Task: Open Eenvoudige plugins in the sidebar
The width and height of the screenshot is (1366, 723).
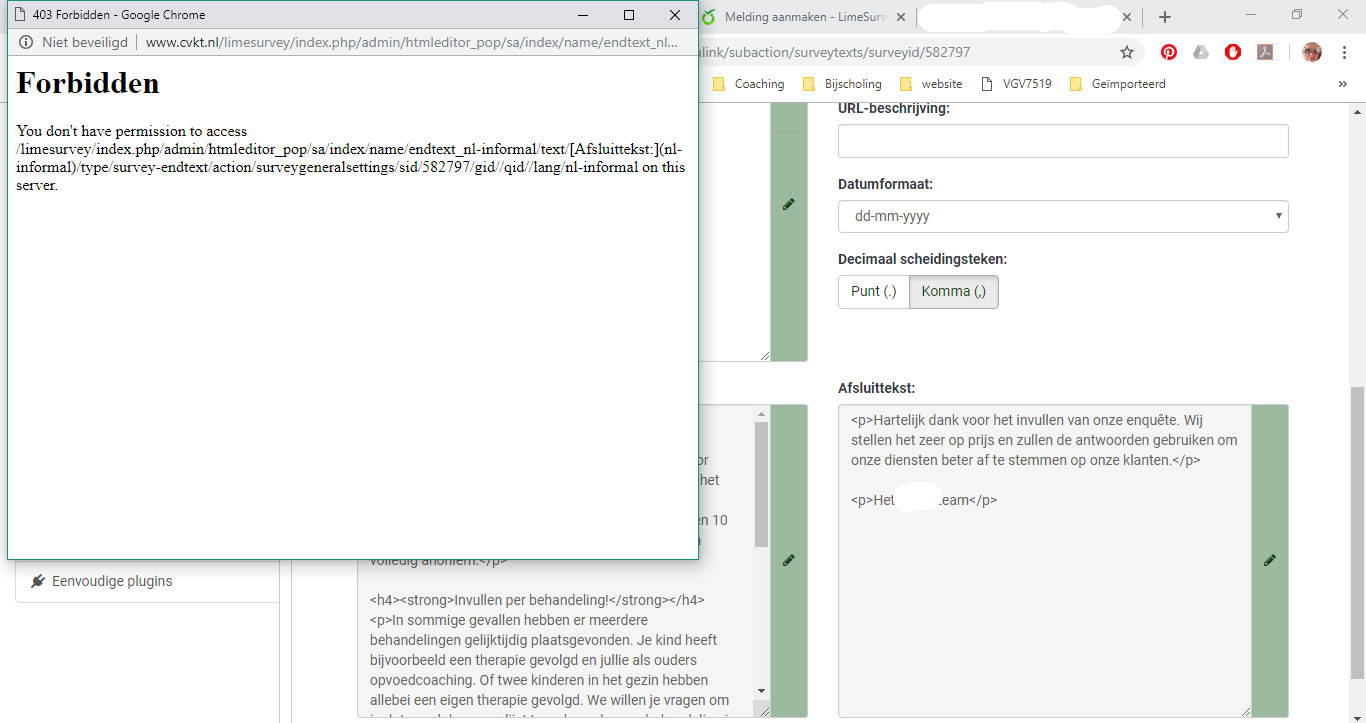Action: [112, 581]
